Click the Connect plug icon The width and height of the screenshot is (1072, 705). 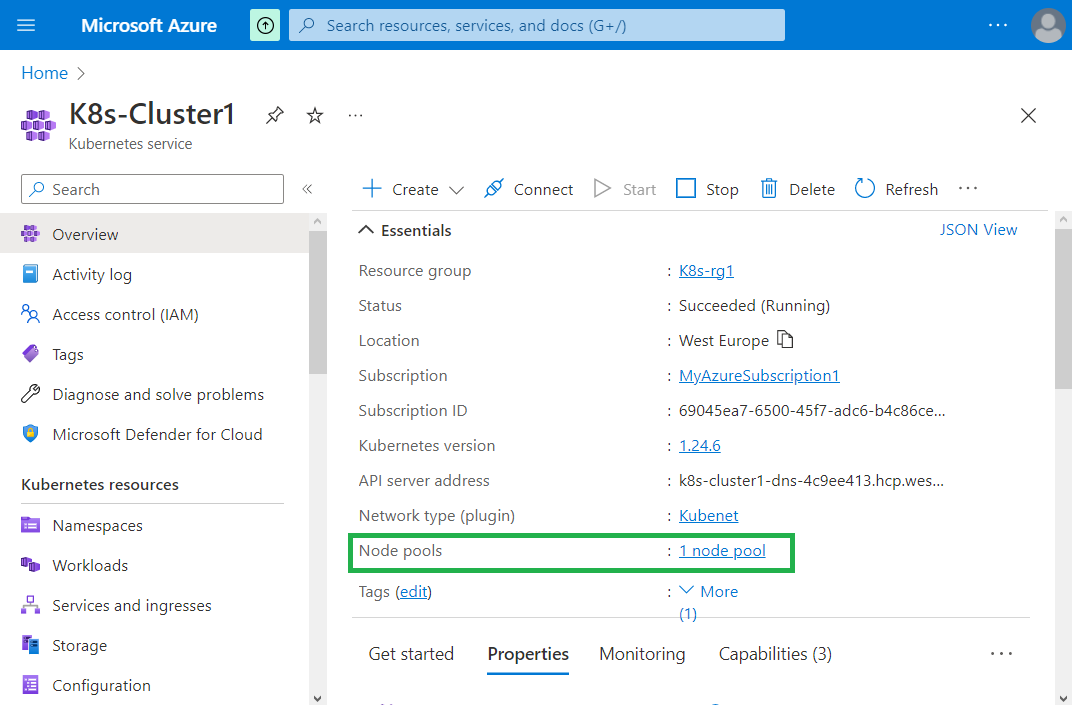[494, 189]
